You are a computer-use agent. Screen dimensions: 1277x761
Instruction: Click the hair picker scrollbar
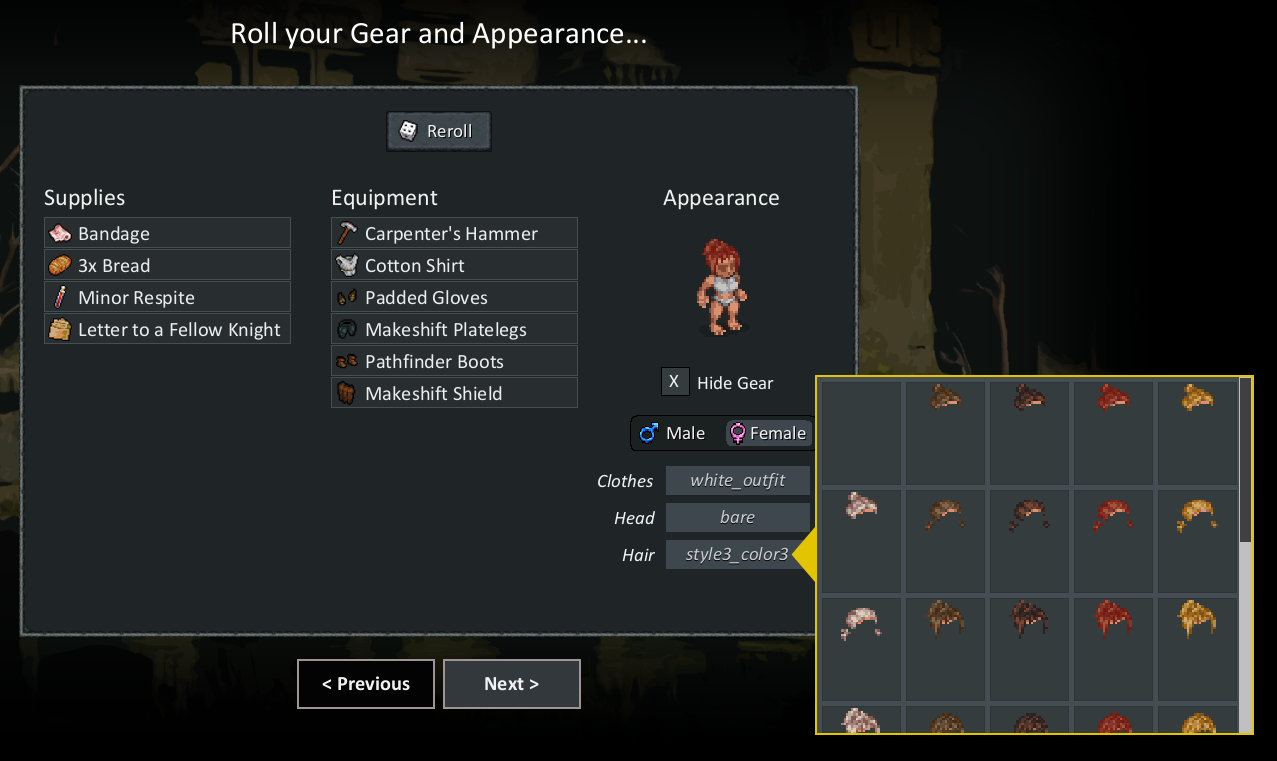pos(1245,555)
